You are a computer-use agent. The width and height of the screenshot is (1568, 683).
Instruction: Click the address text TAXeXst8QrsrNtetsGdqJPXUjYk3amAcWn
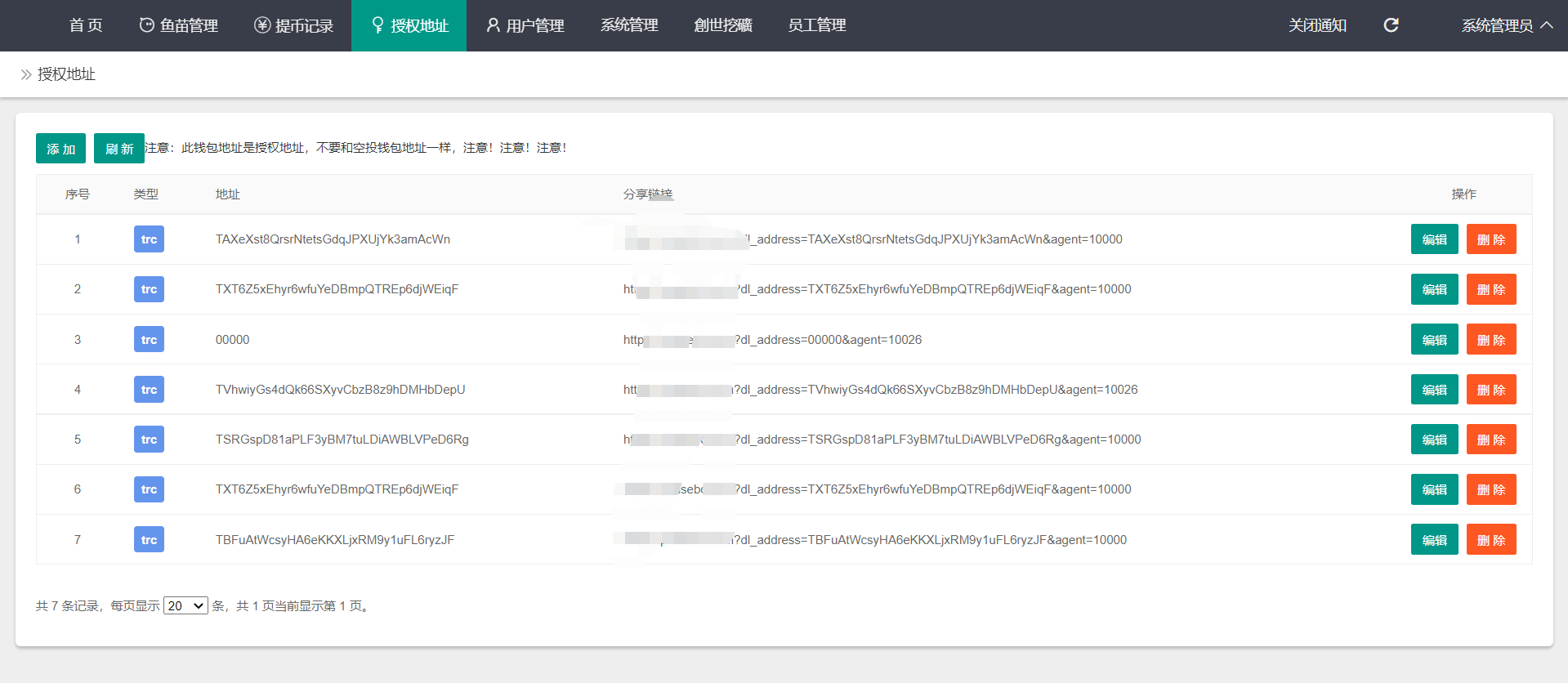coord(333,239)
